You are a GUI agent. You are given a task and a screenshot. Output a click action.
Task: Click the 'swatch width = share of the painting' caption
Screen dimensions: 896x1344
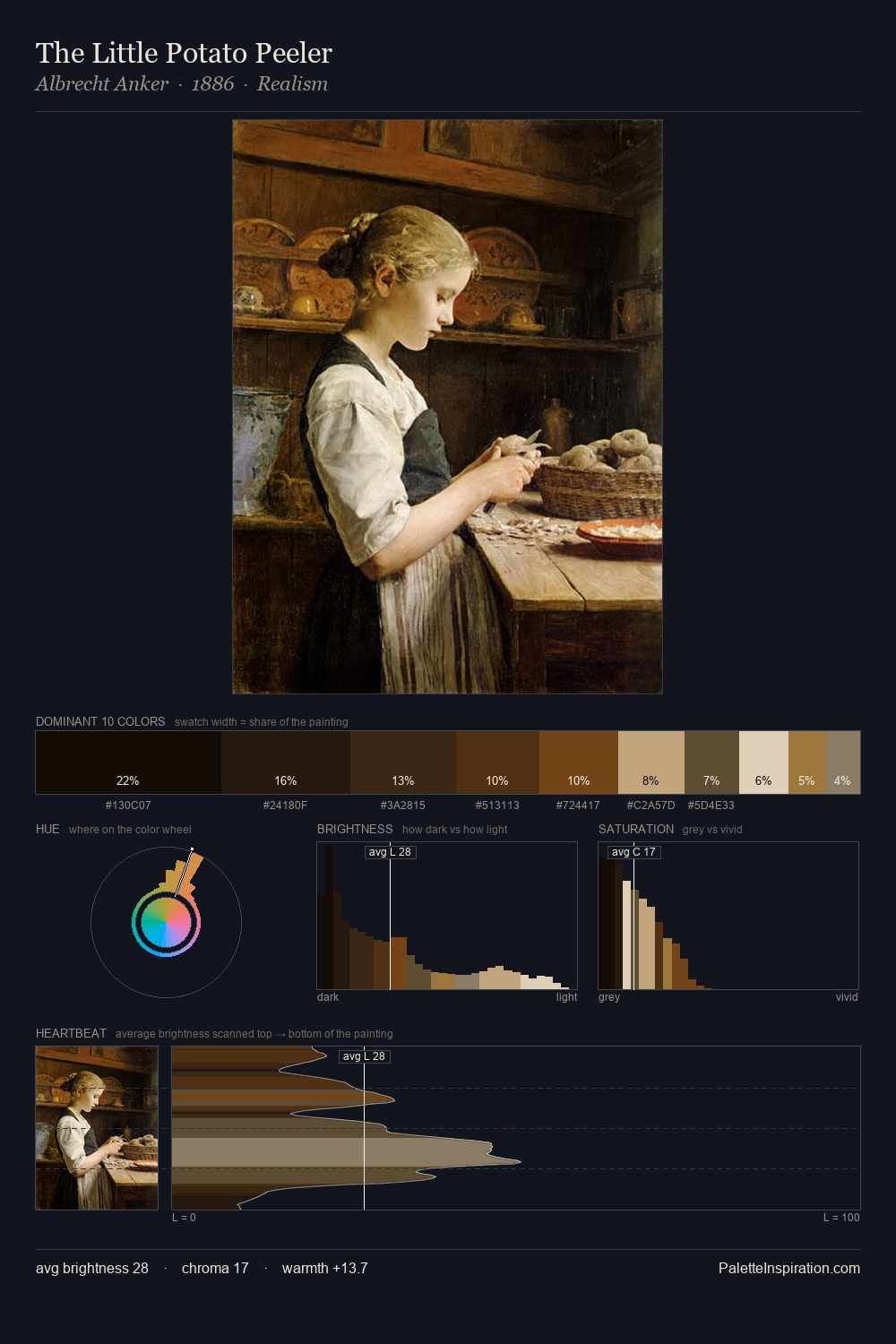(x=262, y=722)
